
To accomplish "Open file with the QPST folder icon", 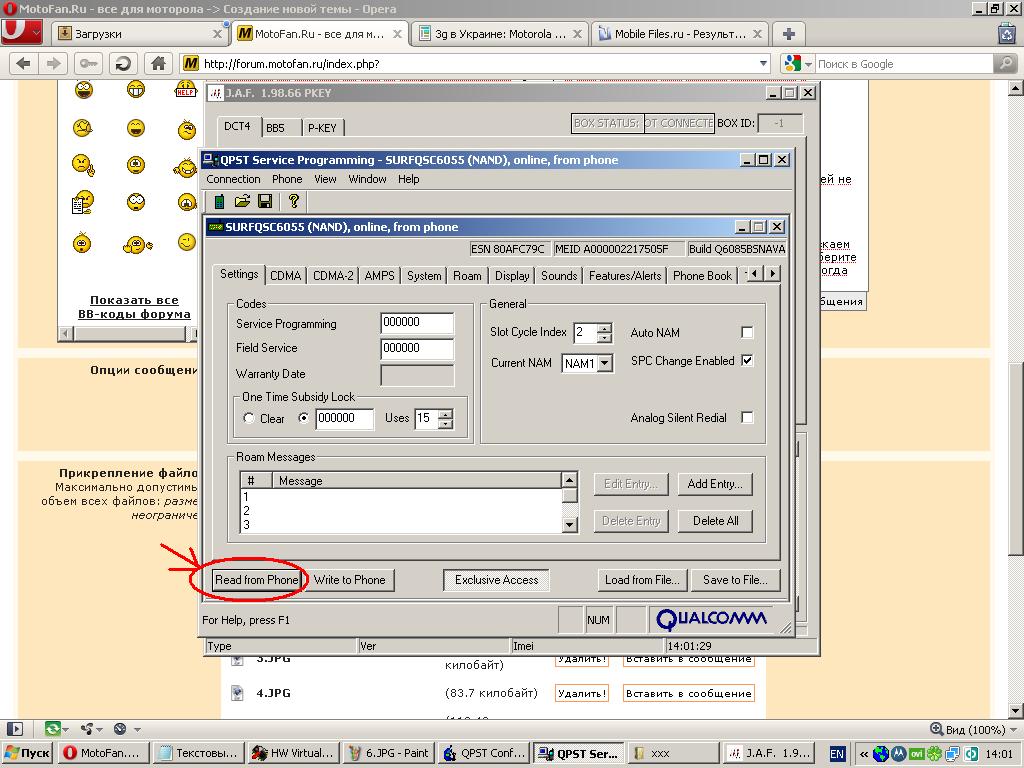I will pos(242,201).
